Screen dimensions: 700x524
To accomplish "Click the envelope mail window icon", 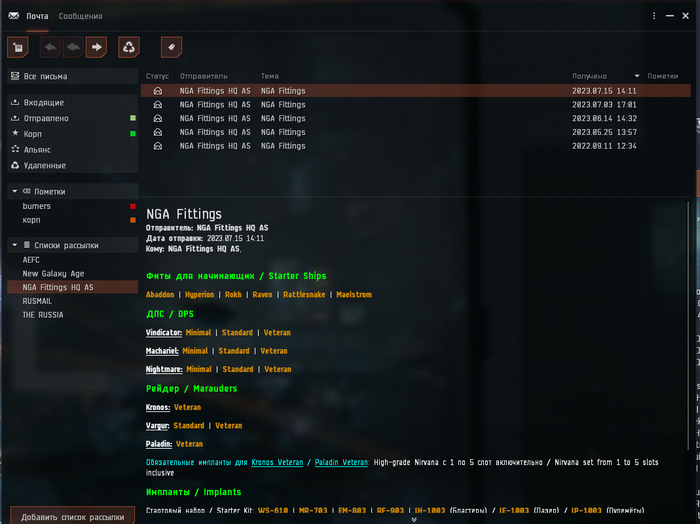I will [14, 16].
